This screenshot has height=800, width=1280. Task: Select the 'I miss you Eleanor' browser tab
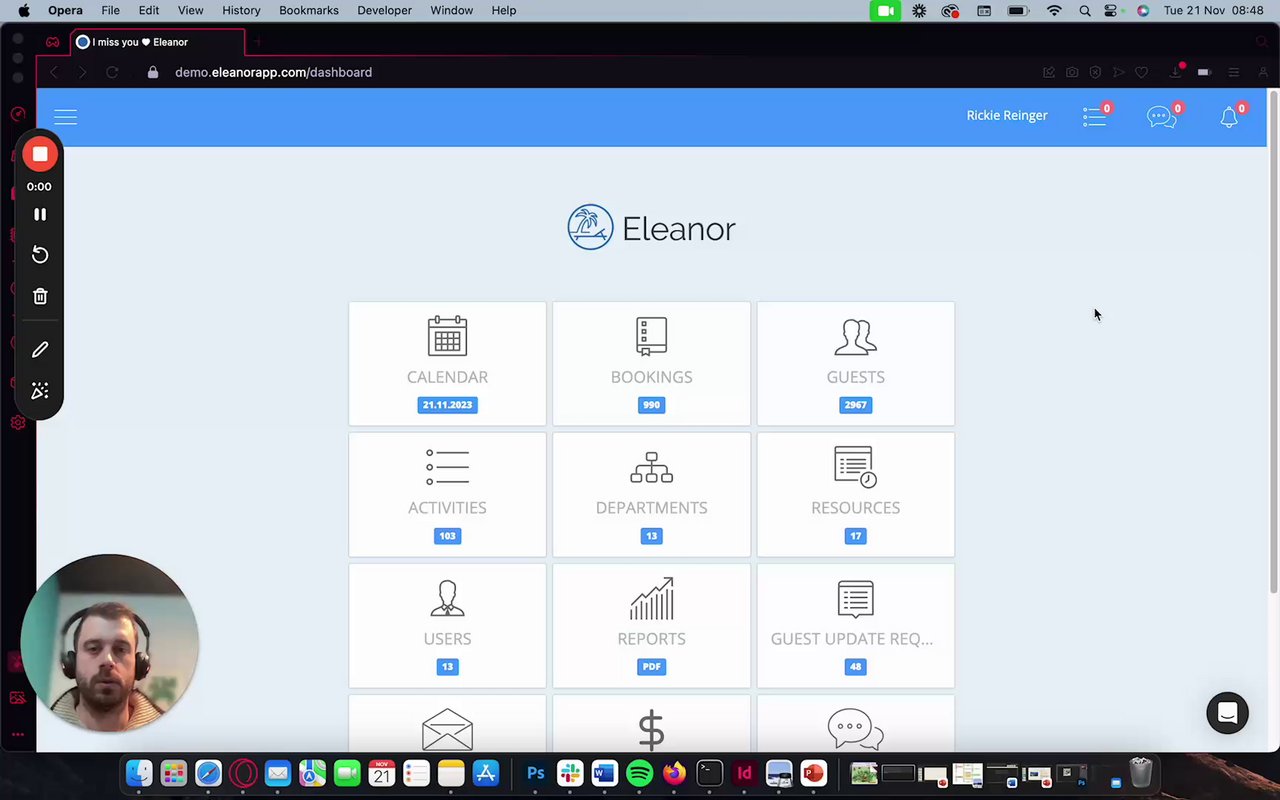click(x=158, y=42)
